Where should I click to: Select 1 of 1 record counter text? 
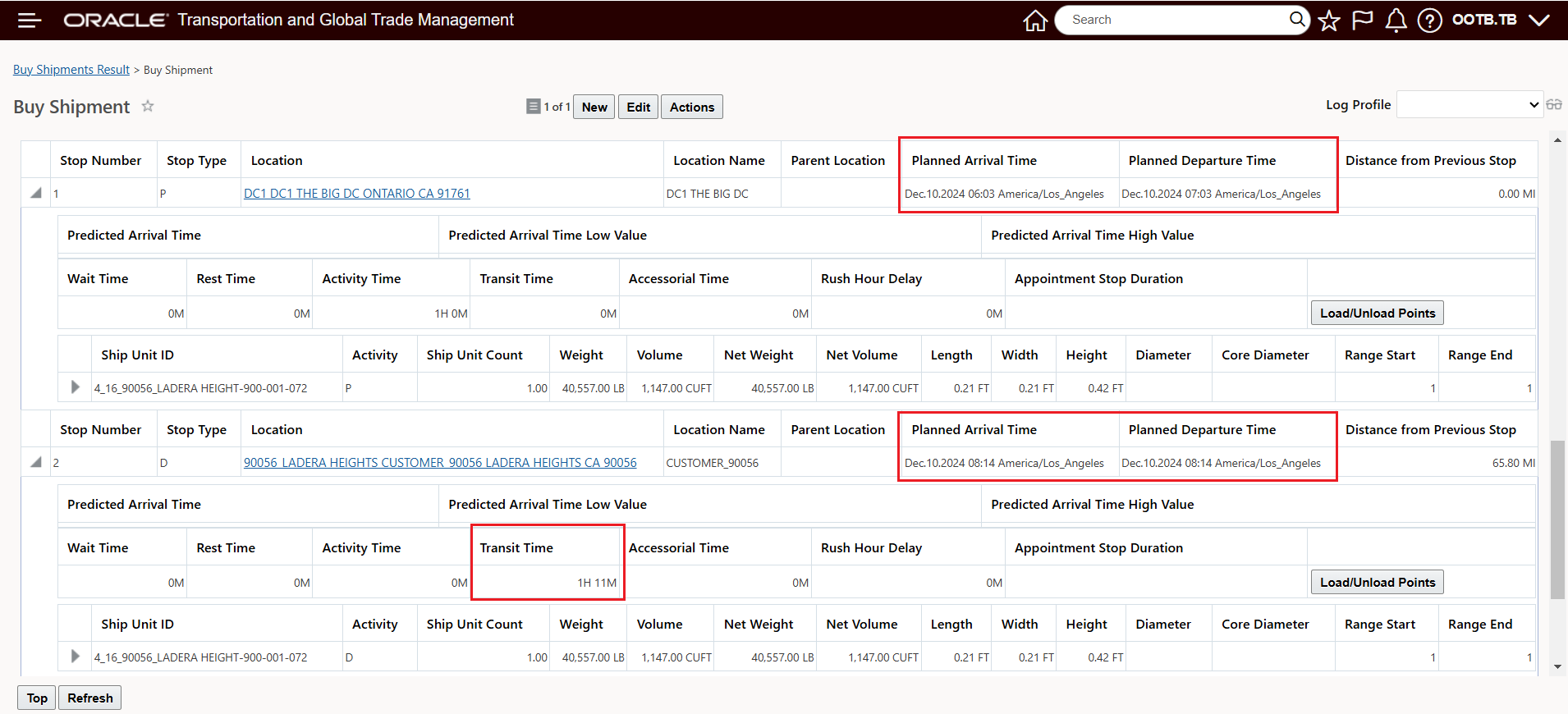click(x=557, y=107)
